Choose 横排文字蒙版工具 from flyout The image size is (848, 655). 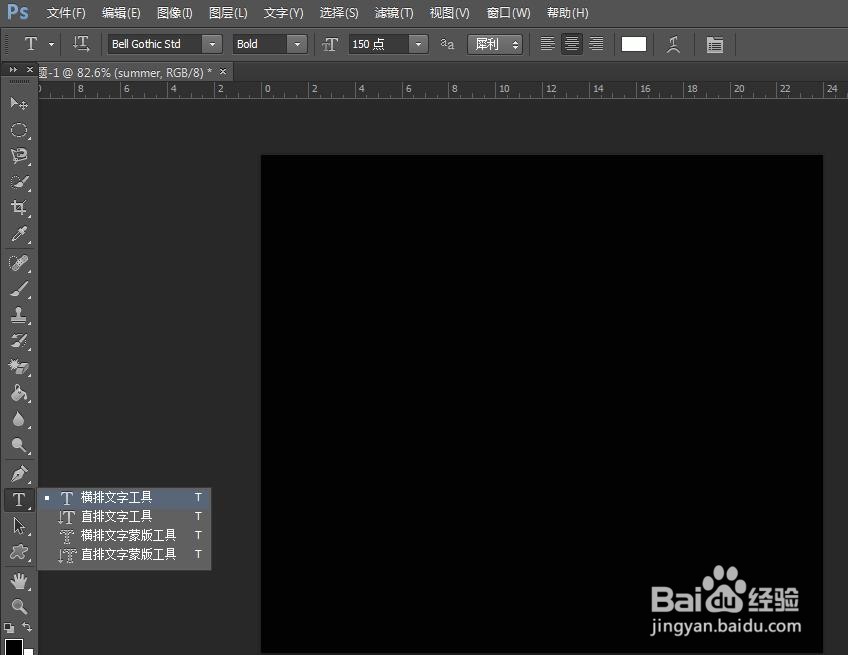124,535
